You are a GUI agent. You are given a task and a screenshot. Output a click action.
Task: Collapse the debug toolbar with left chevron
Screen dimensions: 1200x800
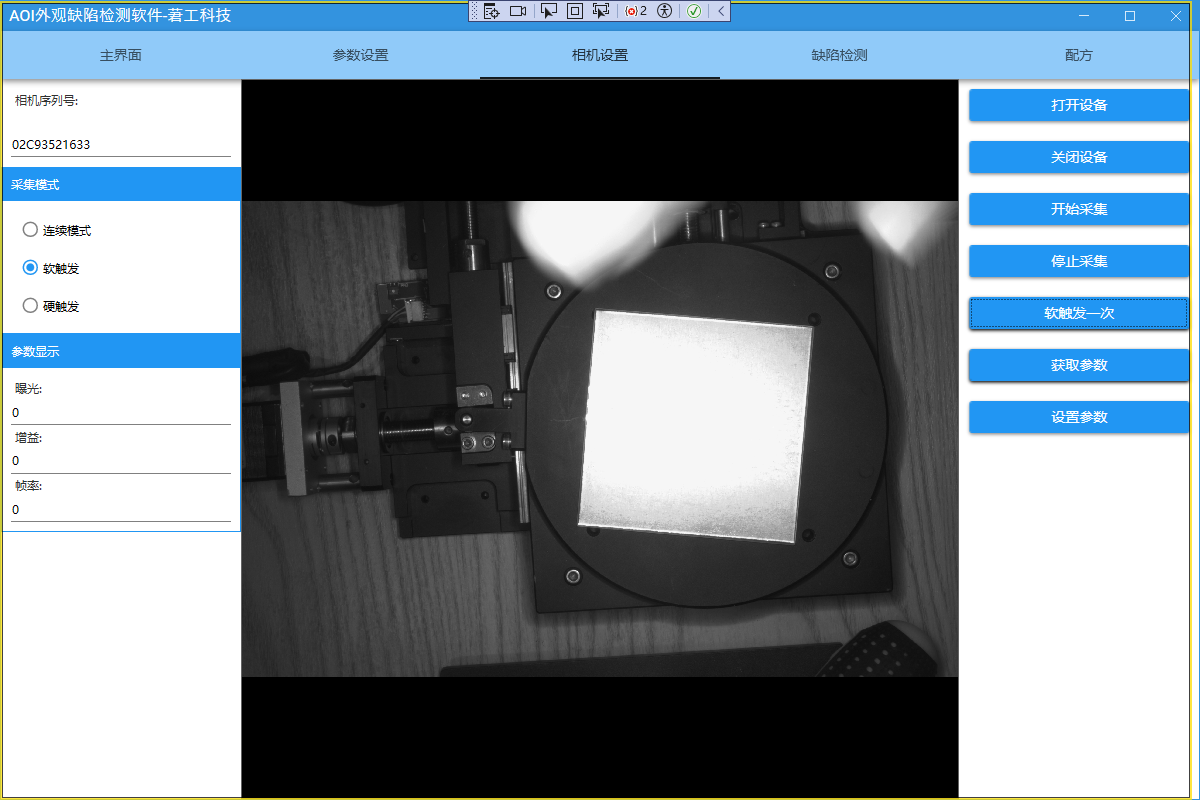(x=721, y=11)
